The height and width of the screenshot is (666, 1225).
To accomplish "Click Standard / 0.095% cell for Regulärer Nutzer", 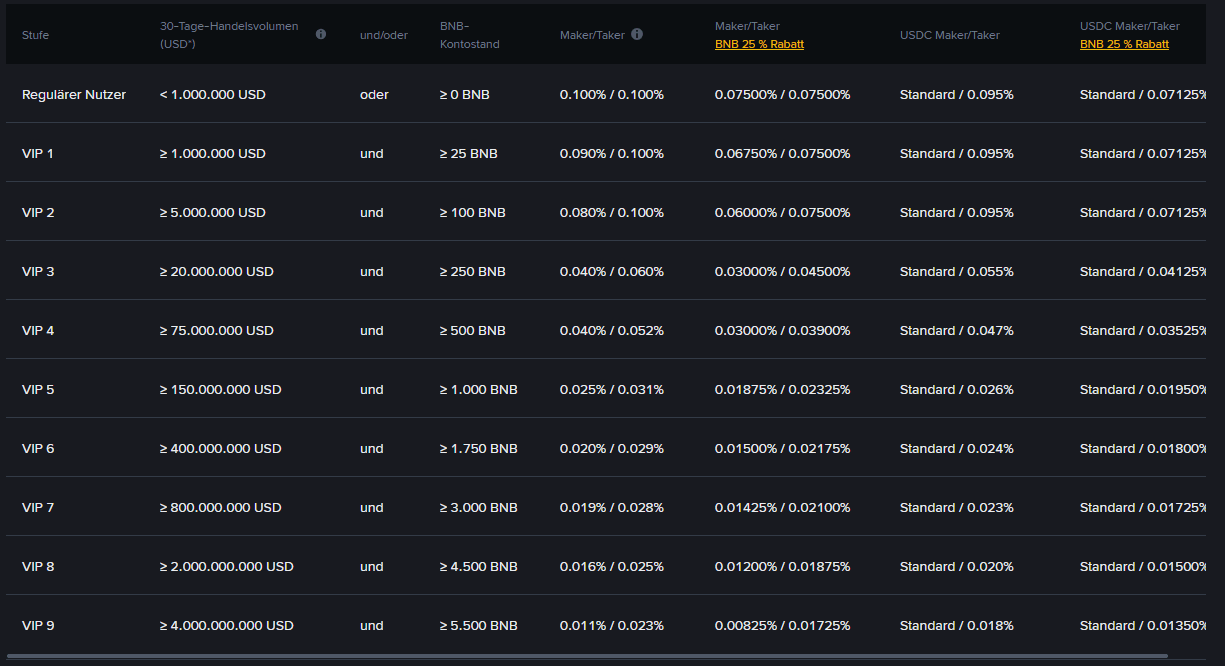I will click(955, 94).
